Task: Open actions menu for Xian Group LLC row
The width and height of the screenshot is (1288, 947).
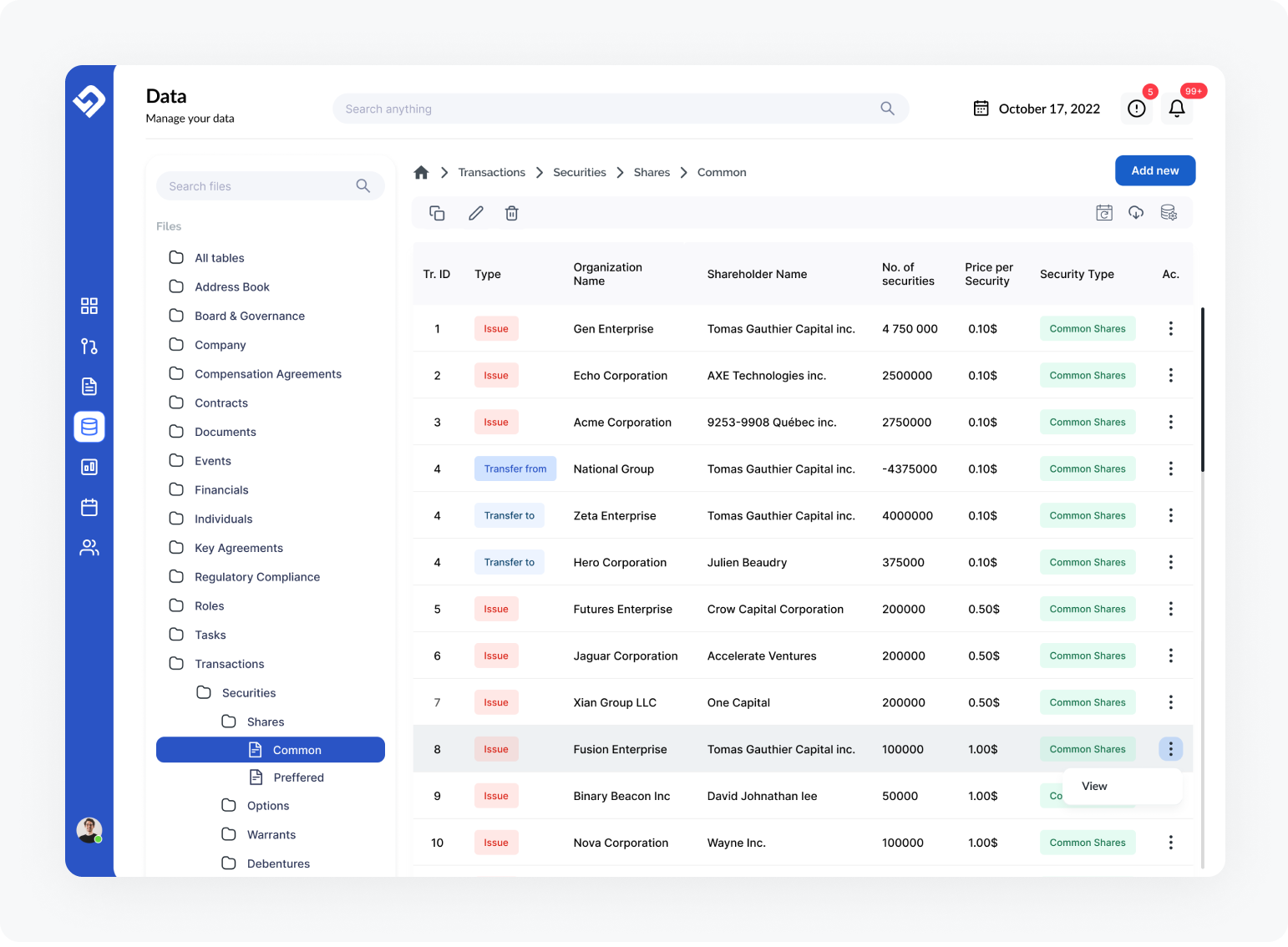Action: click(x=1171, y=702)
